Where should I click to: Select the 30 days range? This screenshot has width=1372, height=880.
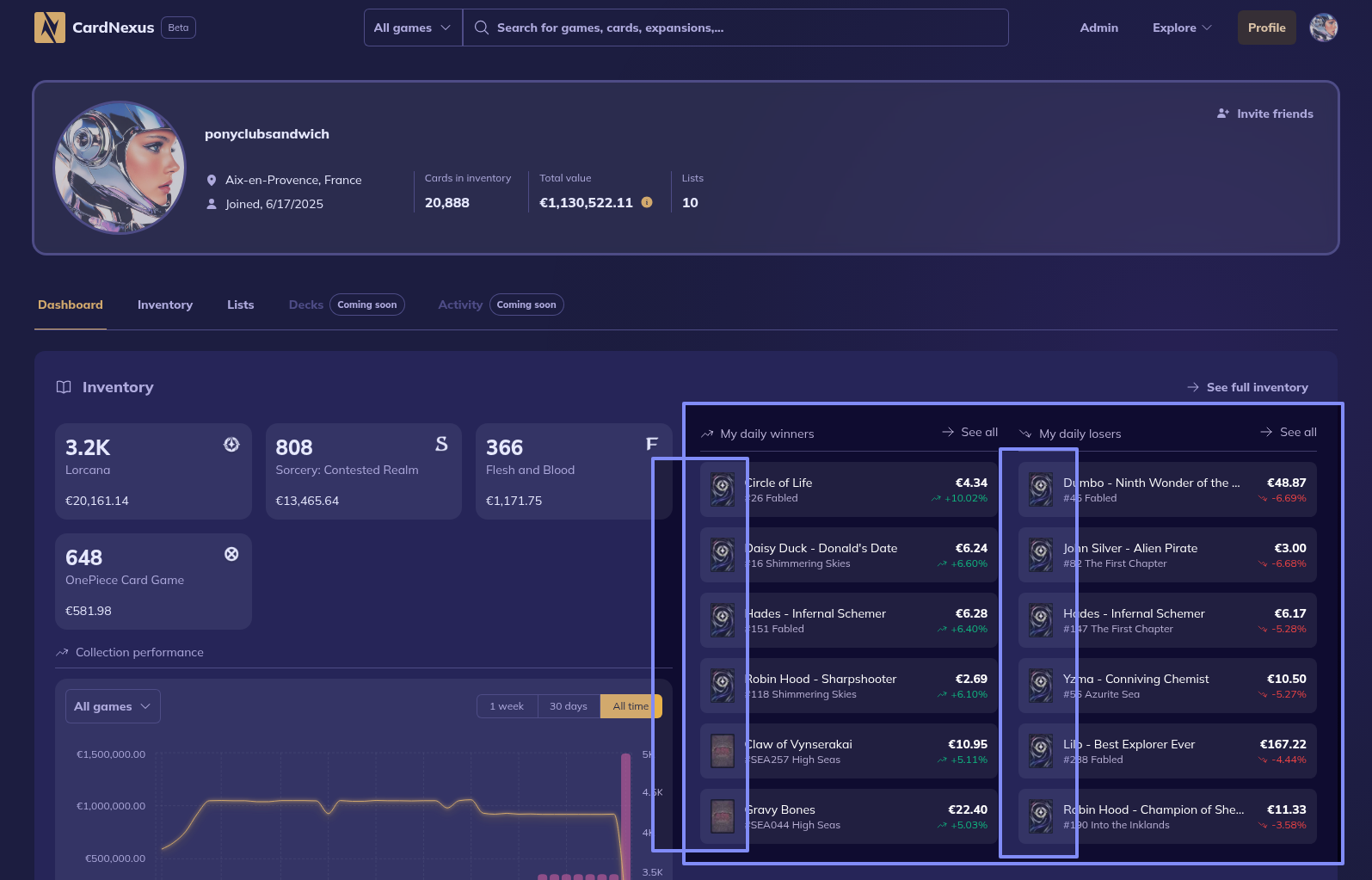click(569, 706)
